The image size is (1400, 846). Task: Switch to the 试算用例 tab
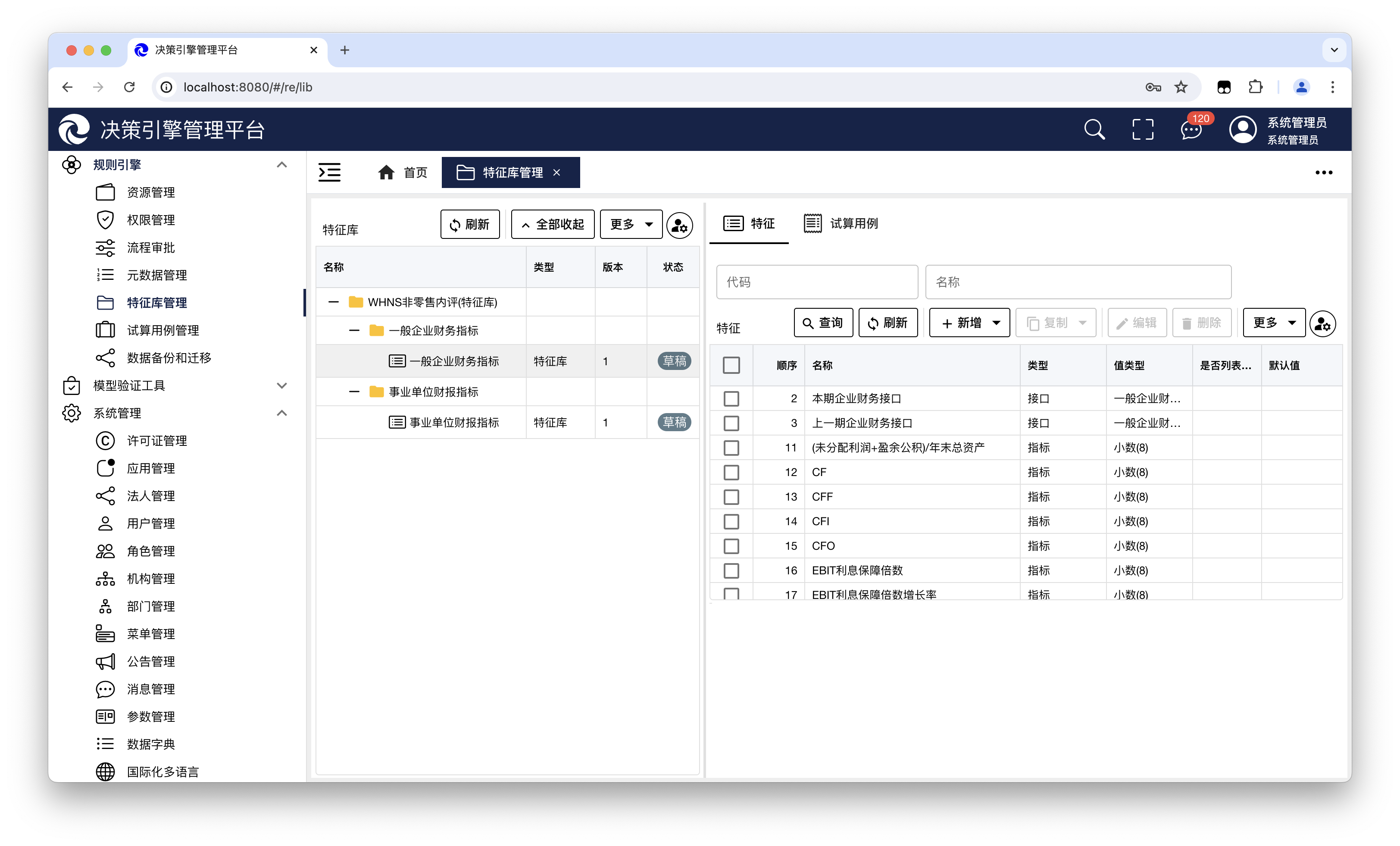(x=841, y=223)
